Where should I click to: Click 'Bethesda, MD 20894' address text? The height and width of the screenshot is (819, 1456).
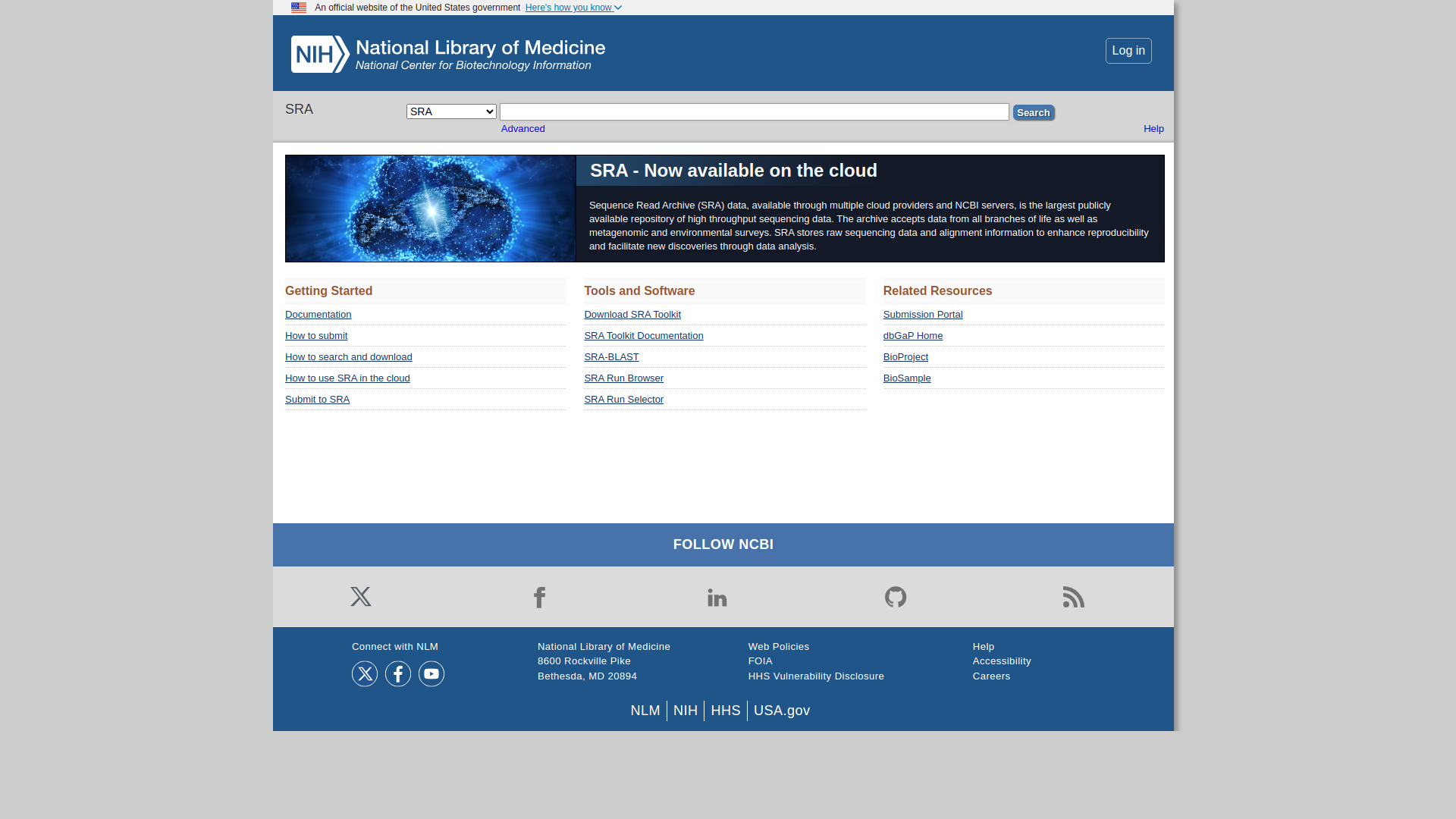tap(587, 676)
